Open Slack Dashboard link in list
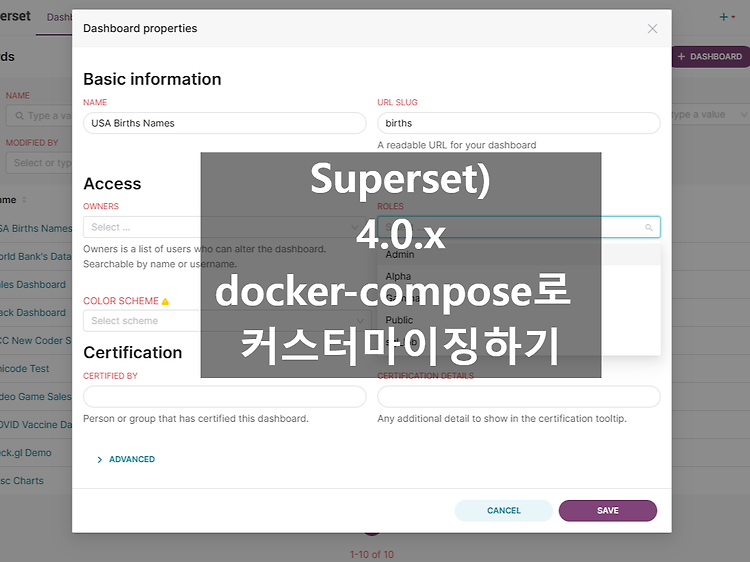This screenshot has width=750, height=562. [x=33, y=313]
